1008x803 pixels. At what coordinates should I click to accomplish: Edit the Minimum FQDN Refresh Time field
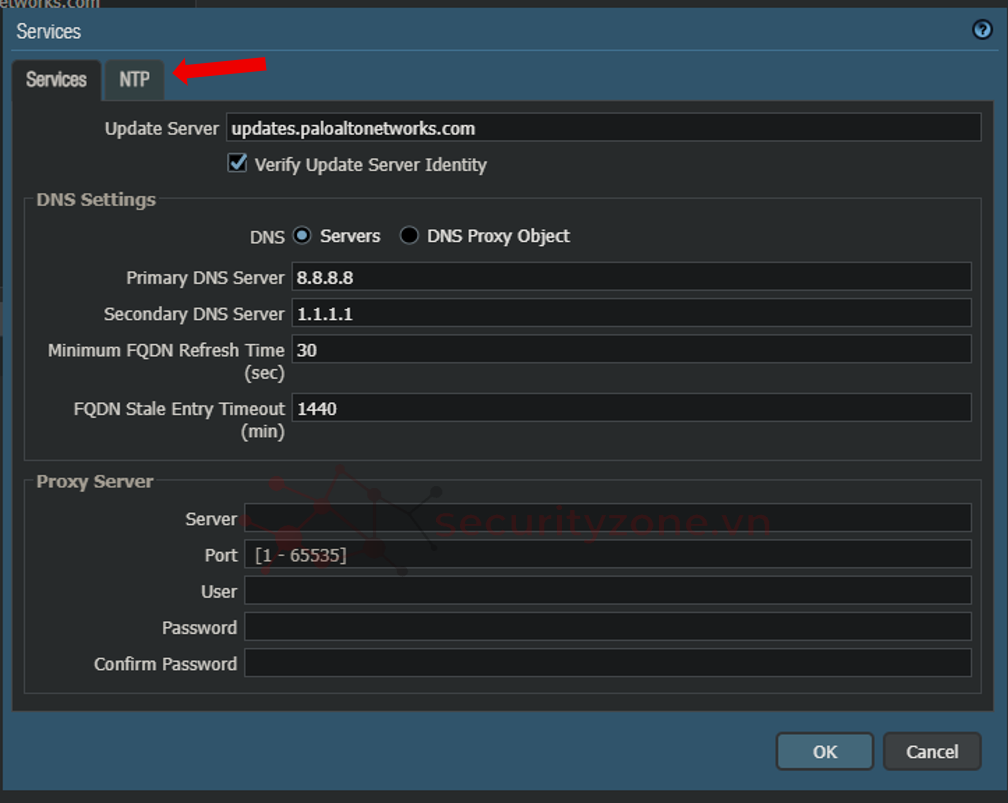(x=630, y=350)
